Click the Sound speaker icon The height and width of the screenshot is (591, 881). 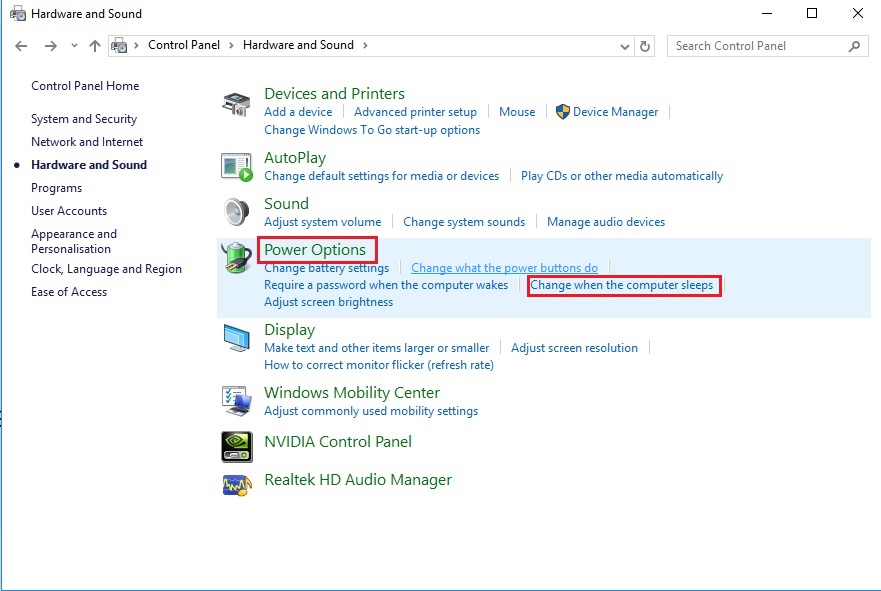(x=237, y=212)
